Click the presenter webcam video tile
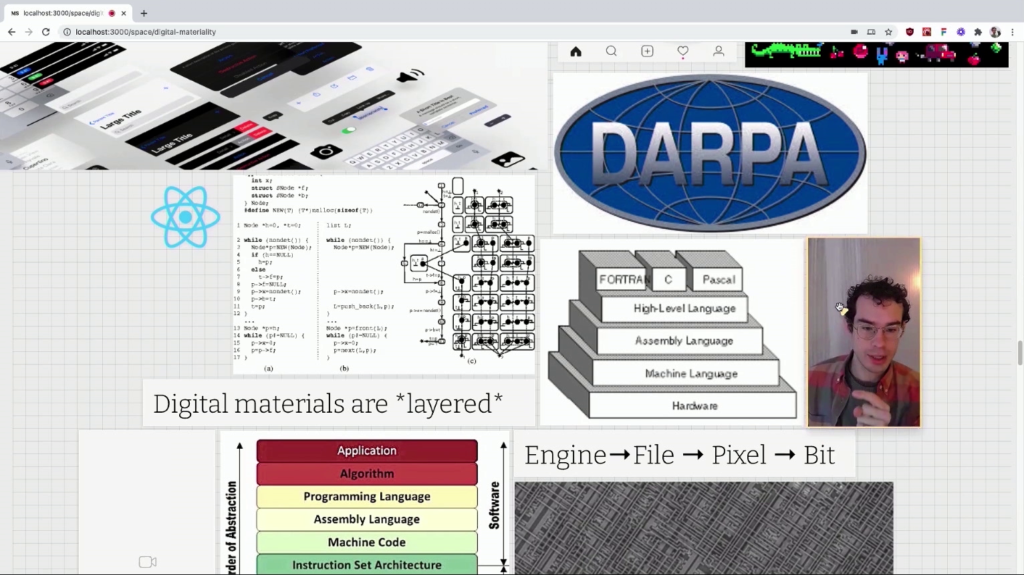1024x575 pixels. [x=864, y=332]
